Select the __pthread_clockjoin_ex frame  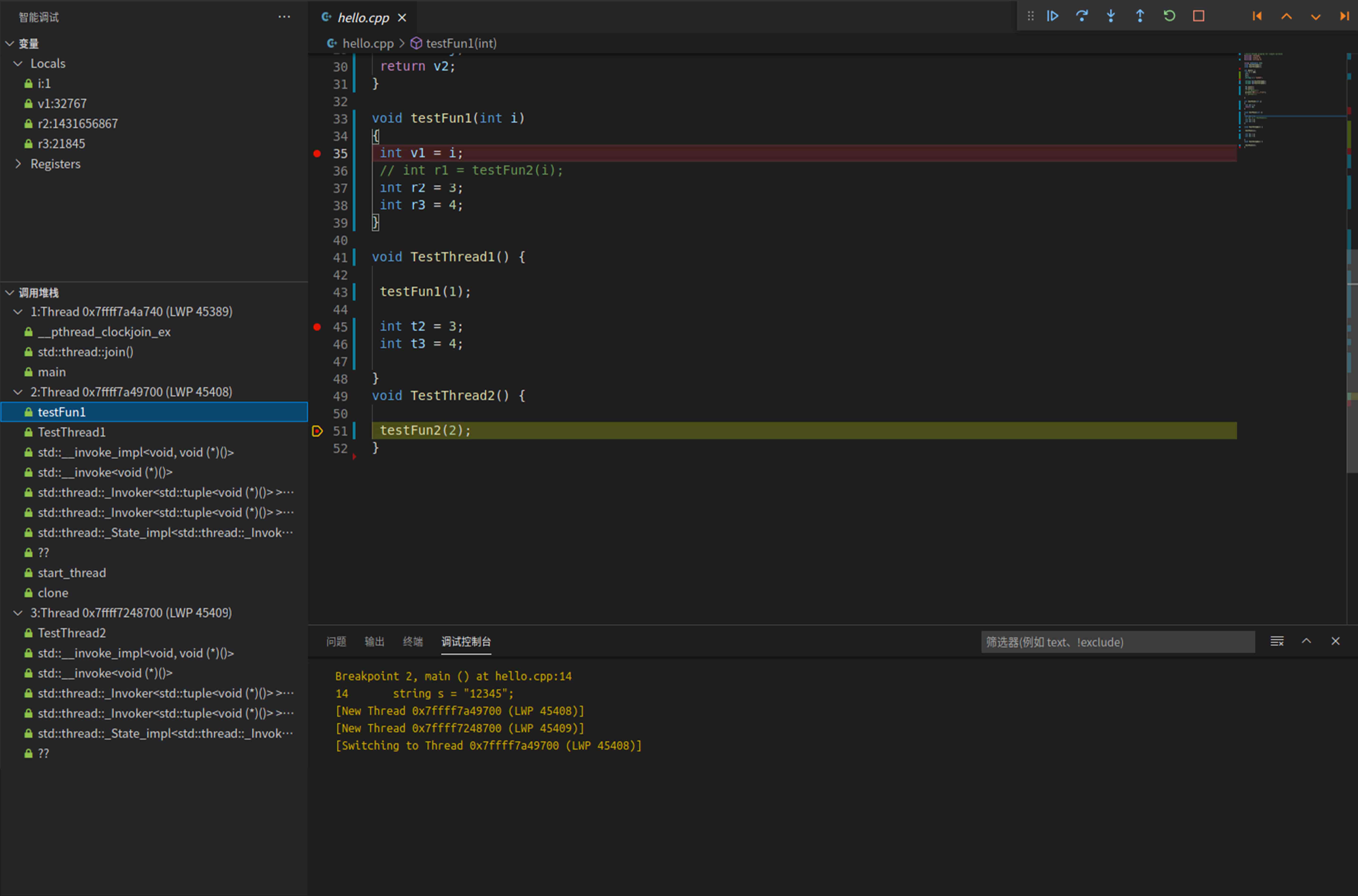click(154, 332)
